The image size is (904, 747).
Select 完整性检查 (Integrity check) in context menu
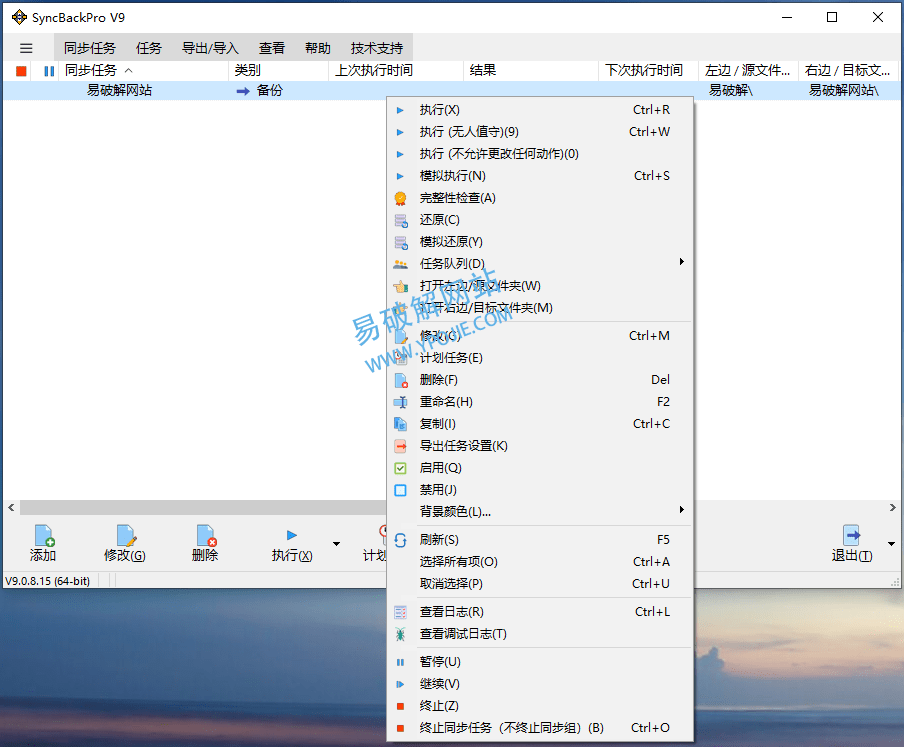457,198
